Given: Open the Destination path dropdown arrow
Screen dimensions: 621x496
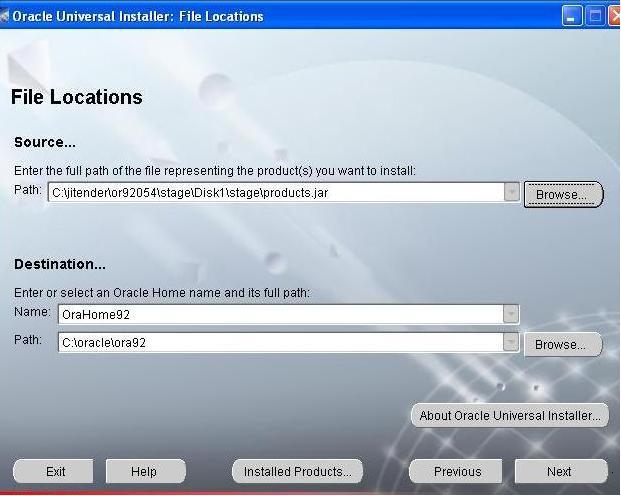Looking at the screenshot, I should pyautogui.click(x=511, y=342).
